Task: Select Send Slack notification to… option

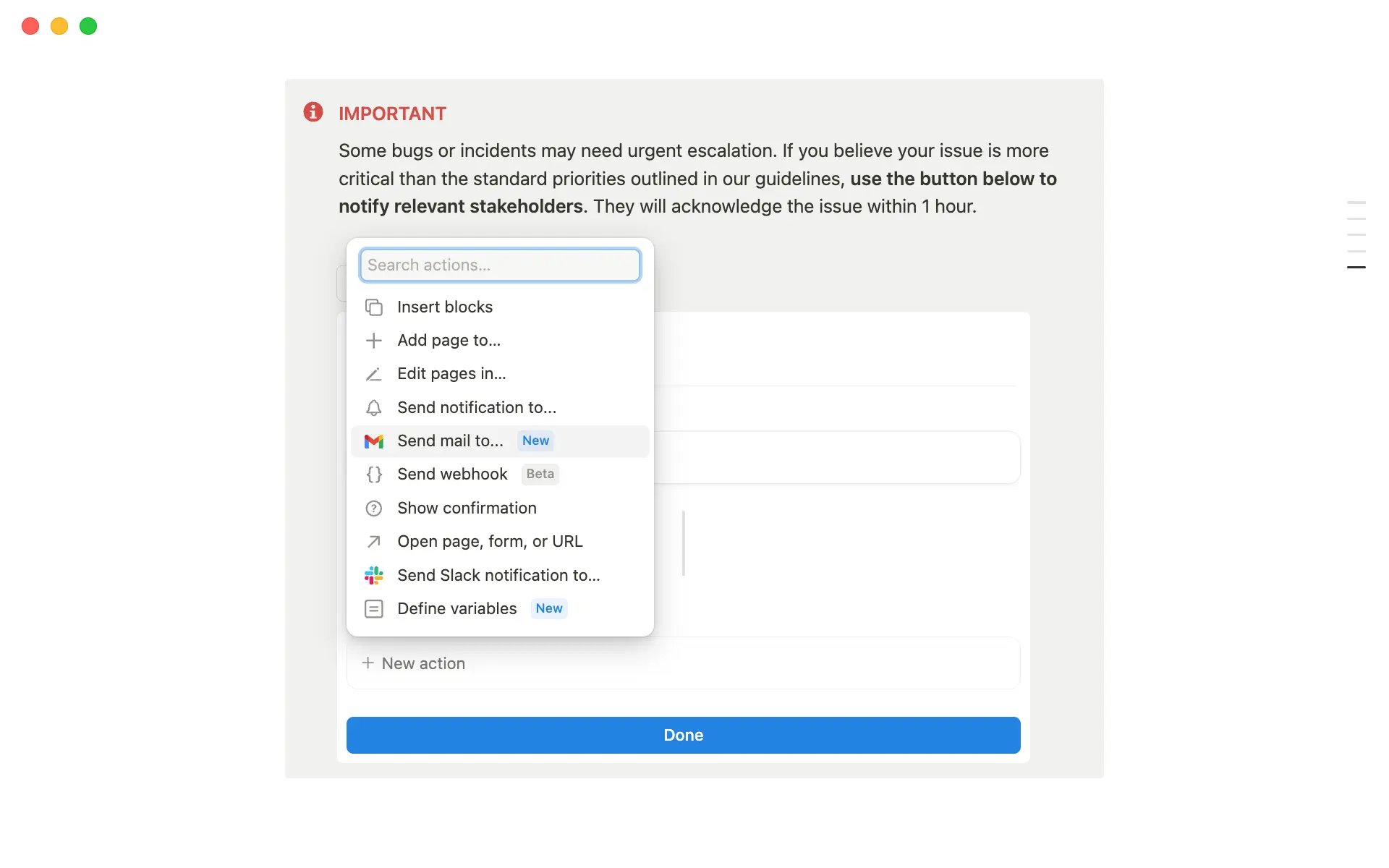Action: tap(498, 576)
